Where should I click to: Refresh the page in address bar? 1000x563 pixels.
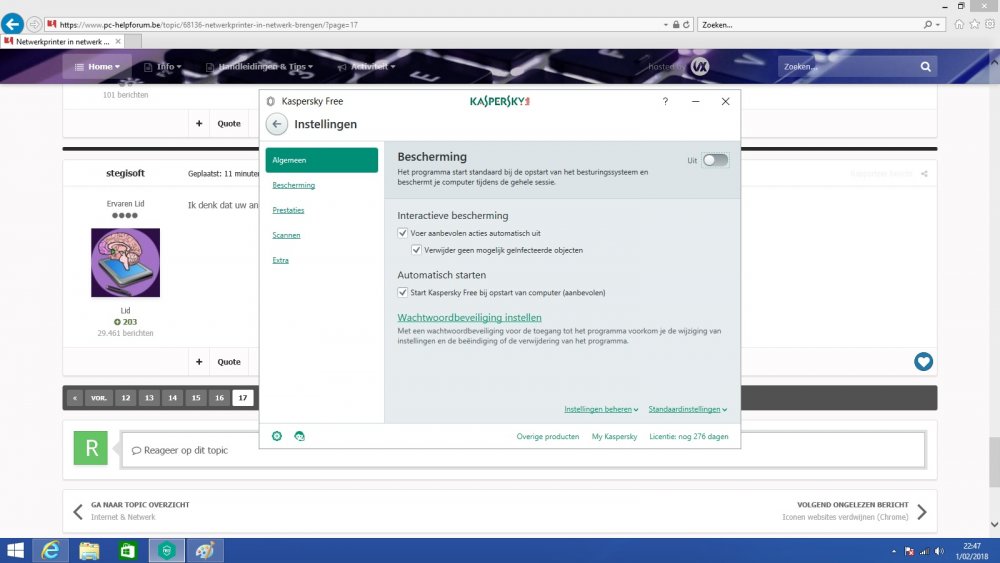[x=686, y=25]
